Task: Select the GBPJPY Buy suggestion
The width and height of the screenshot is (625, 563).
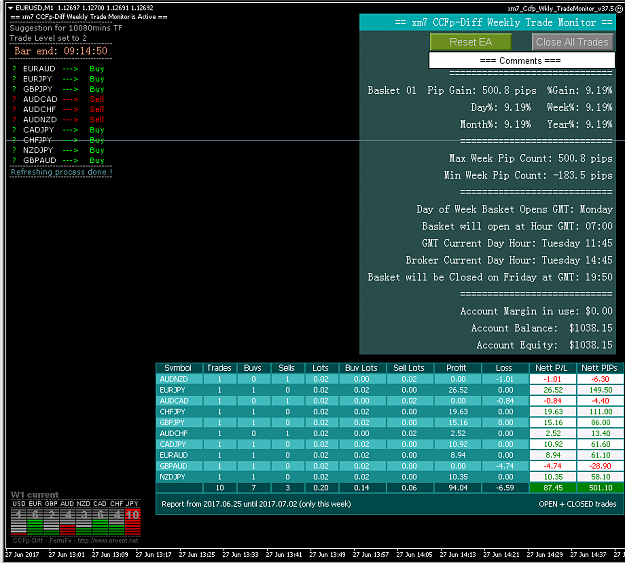Action: [x=59, y=89]
